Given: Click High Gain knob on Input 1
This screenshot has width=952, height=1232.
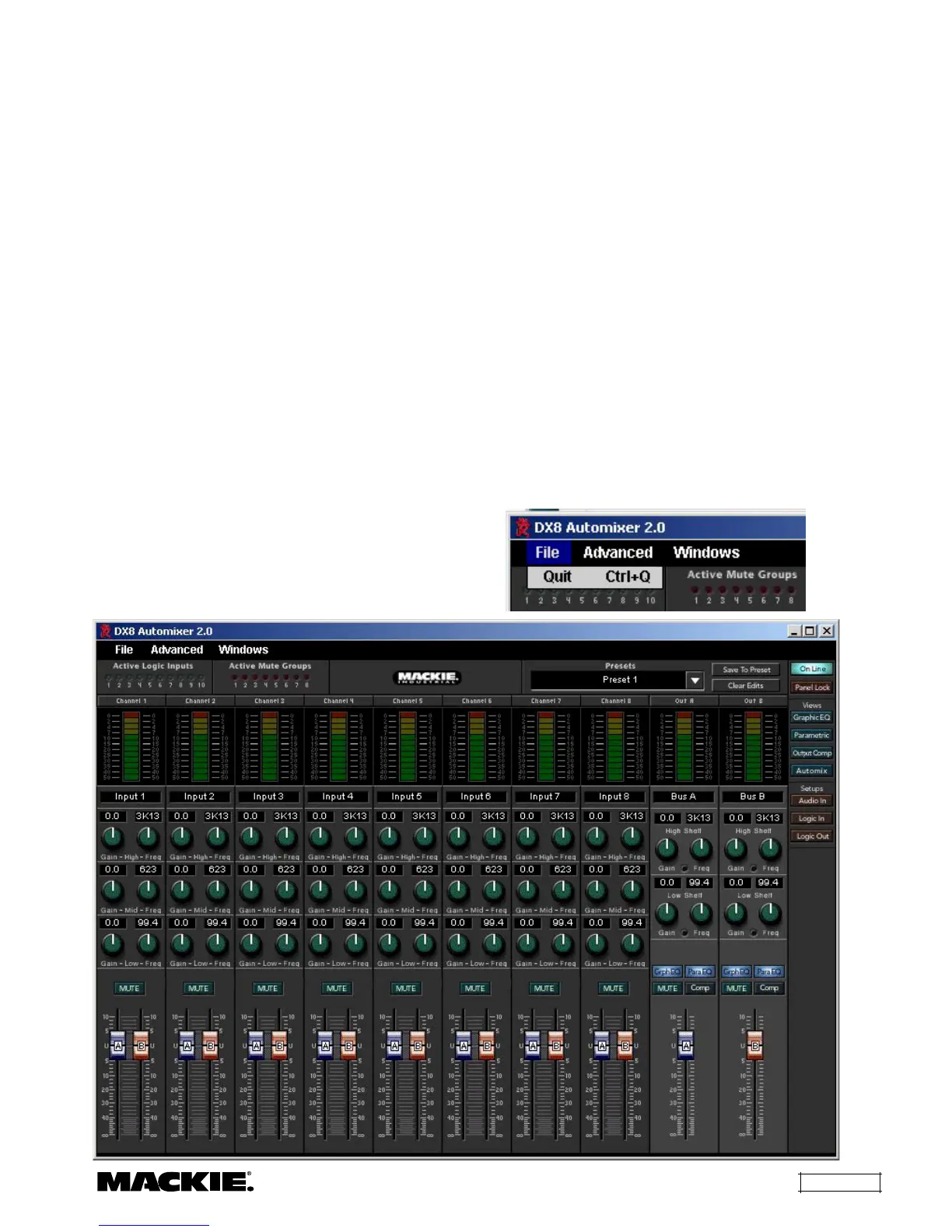Looking at the screenshot, I should [x=113, y=838].
